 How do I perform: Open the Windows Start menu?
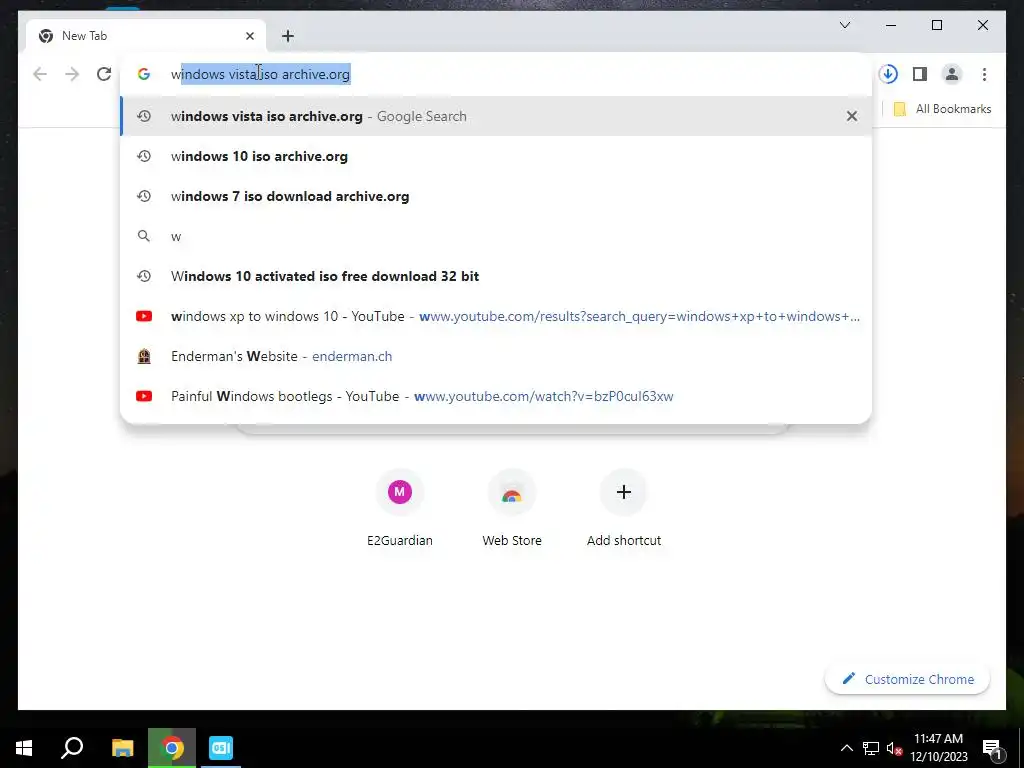point(24,748)
